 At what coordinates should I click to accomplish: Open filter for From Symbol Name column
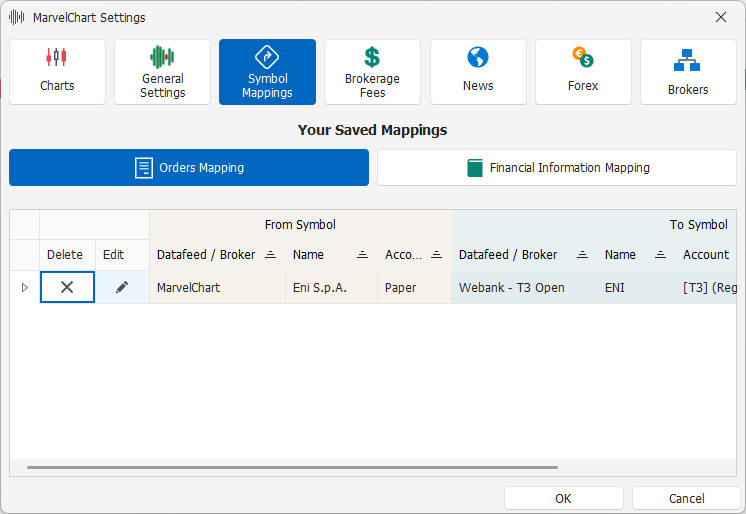point(363,255)
